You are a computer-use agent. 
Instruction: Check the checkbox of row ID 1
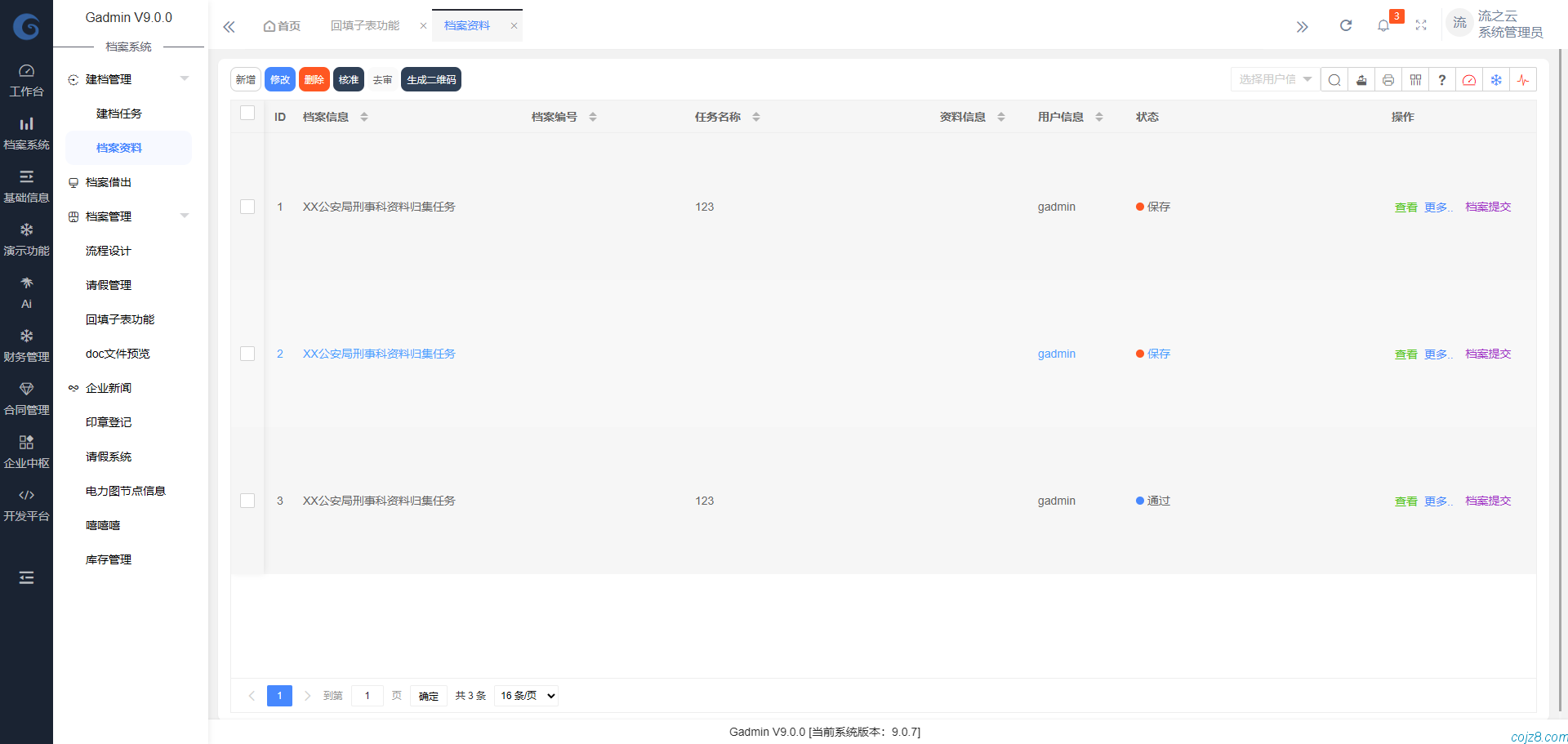[x=247, y=207]
